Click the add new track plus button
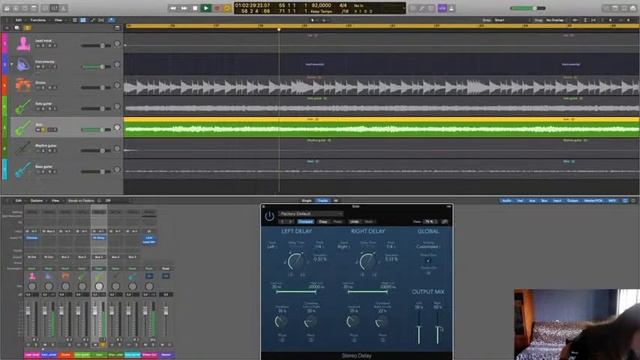The image size is (640, 360). click(7, 28)
